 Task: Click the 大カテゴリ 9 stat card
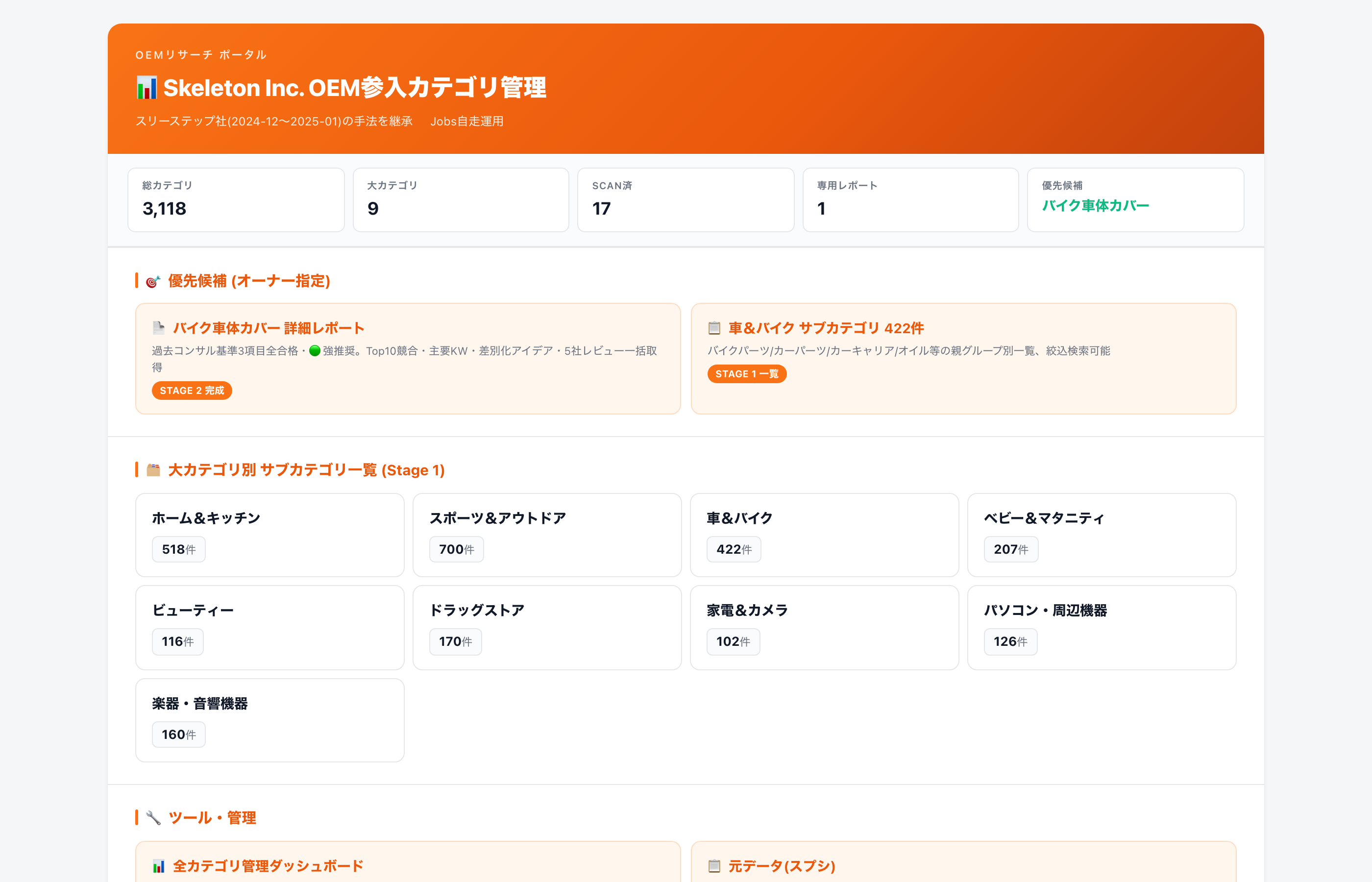point(461,200)
